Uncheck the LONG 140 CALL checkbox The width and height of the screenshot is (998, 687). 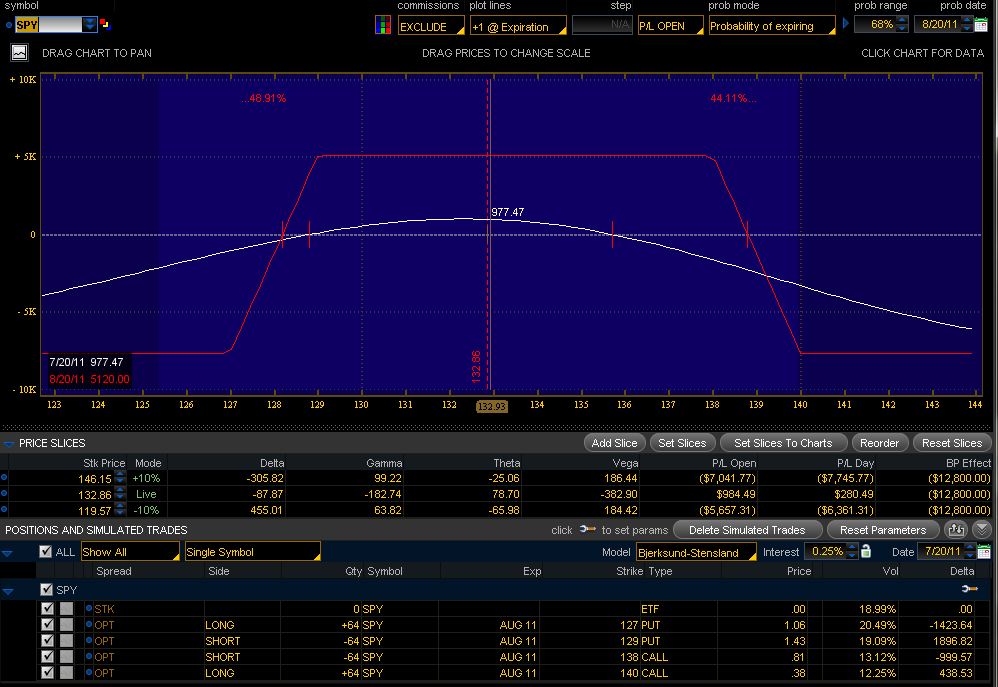[48, 672]
